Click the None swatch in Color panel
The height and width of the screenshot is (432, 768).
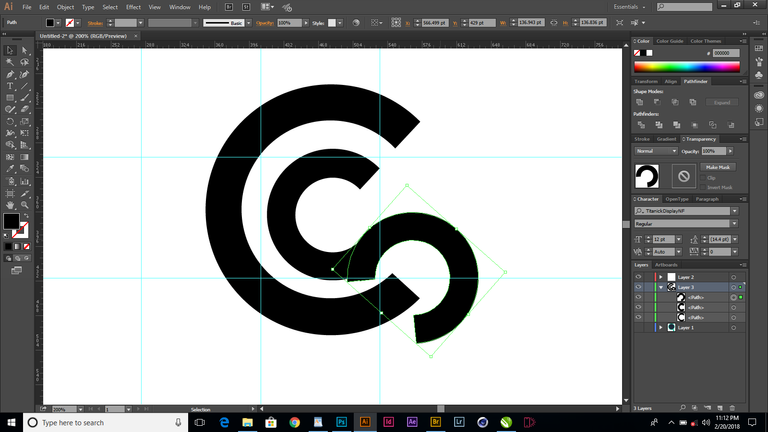pos(637,53)
